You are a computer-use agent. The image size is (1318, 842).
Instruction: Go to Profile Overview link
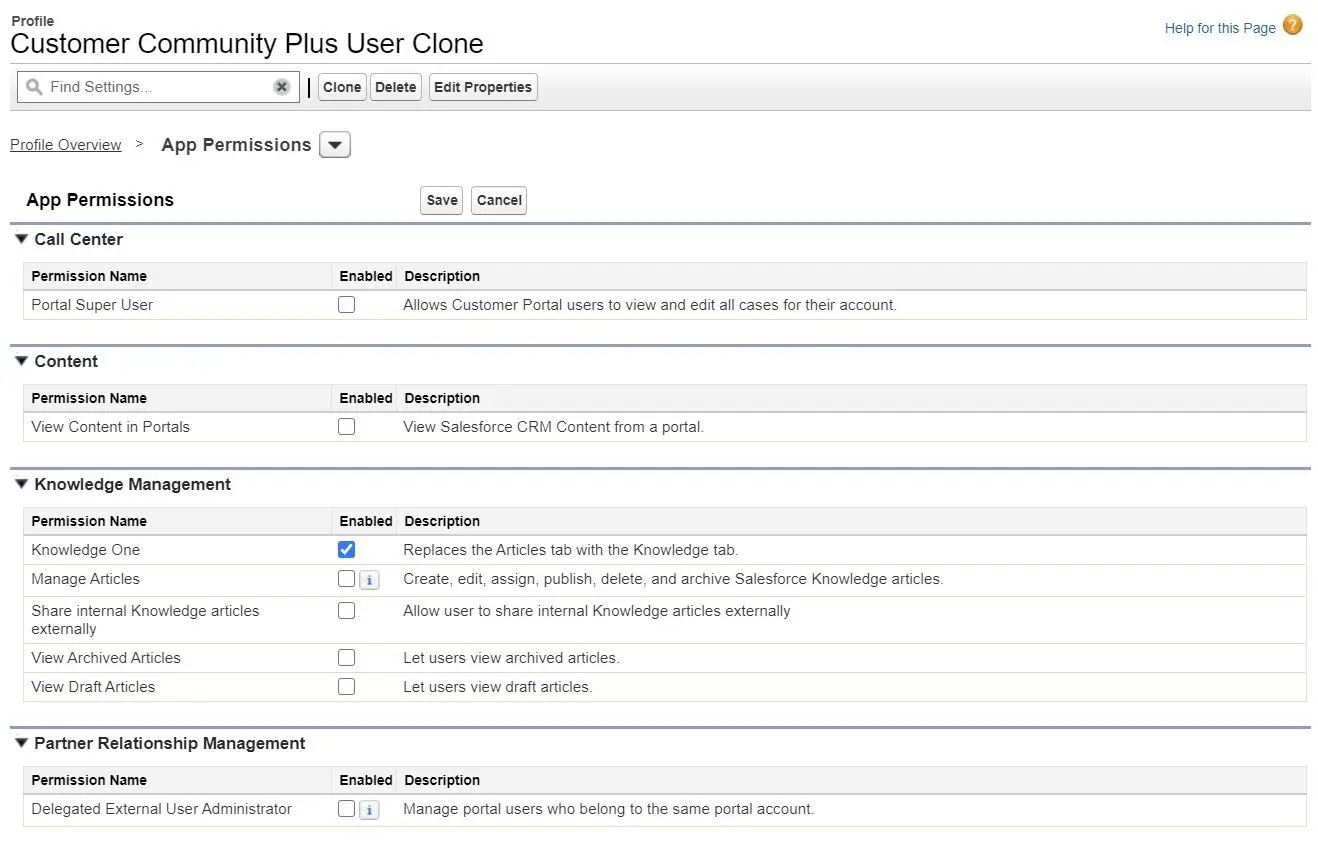[x=66, y=145]
